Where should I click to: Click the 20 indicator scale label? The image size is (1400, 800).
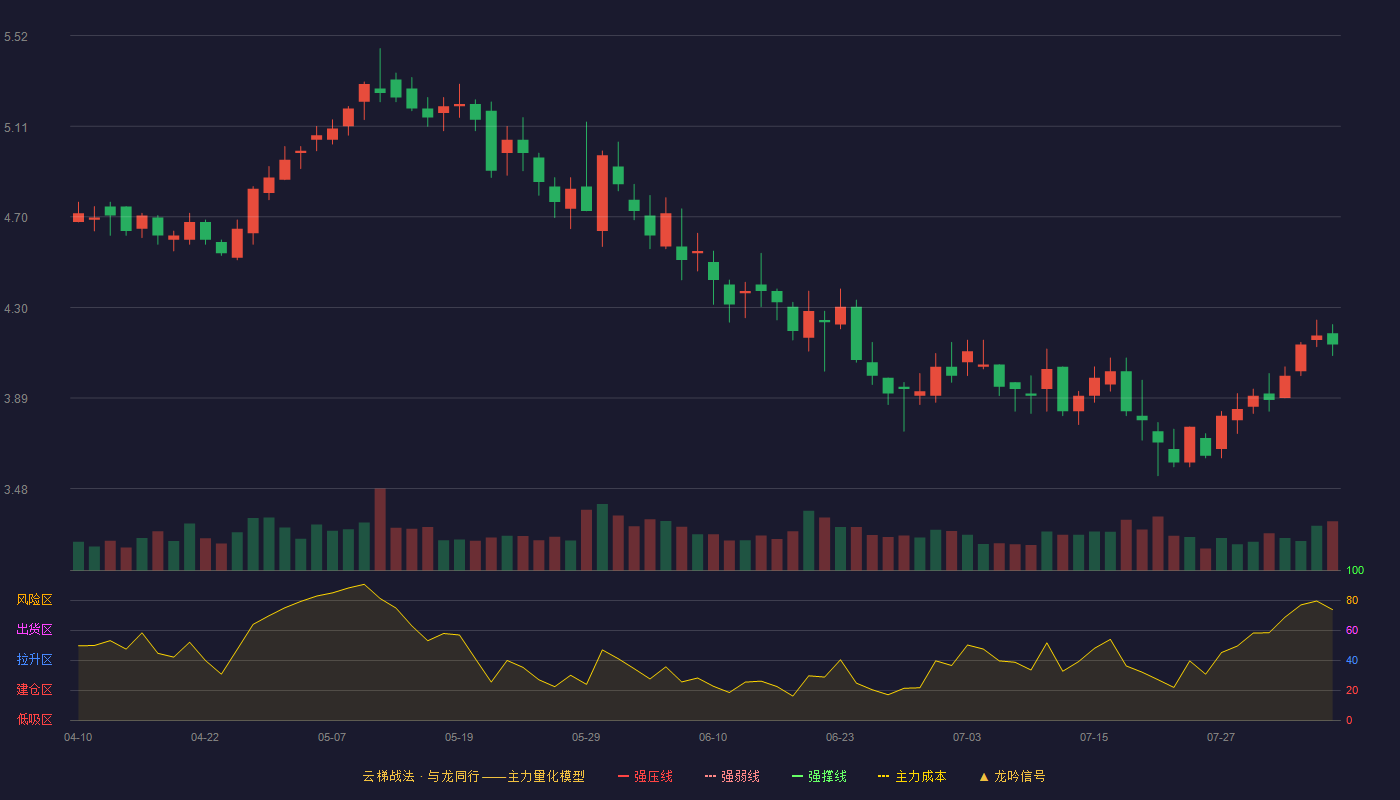coord(1352,691)
